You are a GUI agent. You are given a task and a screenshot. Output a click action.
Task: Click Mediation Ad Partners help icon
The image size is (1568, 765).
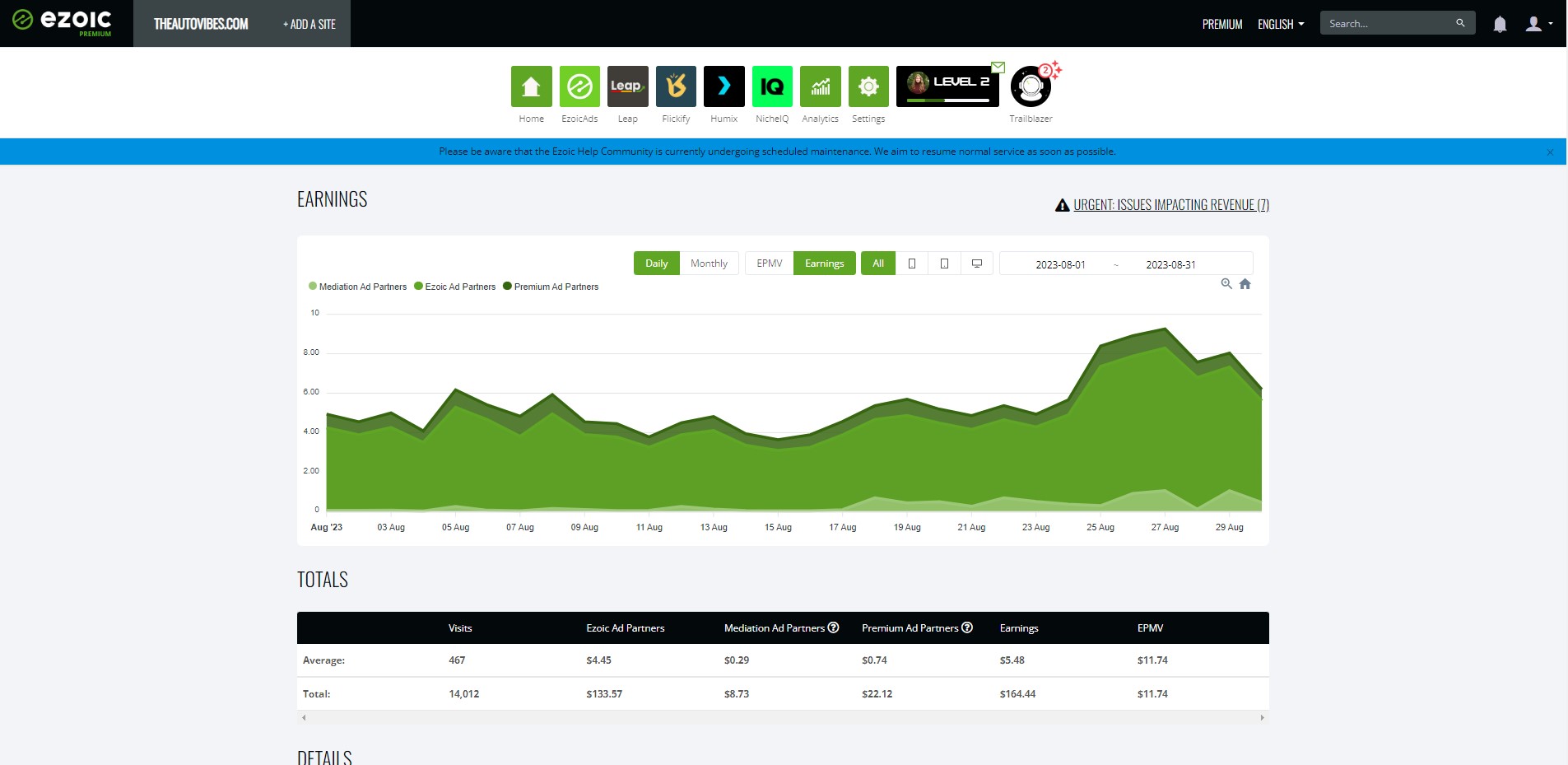[834, 627]
